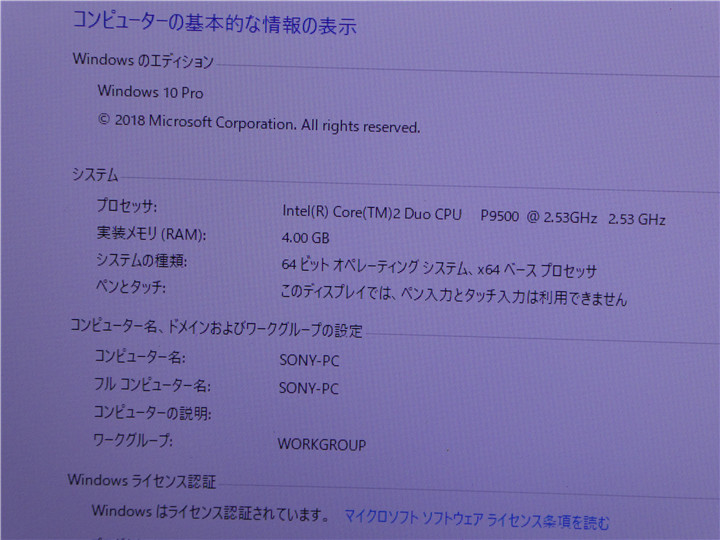Screen dimensions: 720x540
Task: Select the Windows 10 Pro edition text
Action: pos(150,91)
